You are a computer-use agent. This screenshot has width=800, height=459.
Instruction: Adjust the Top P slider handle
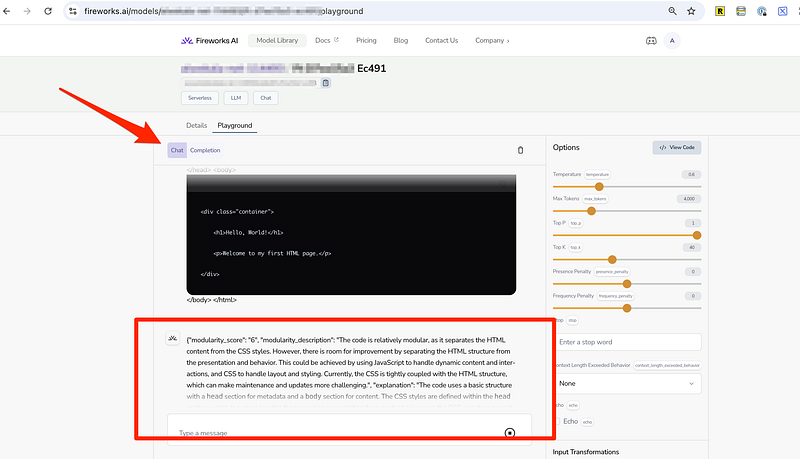click(x=696, y=235)
